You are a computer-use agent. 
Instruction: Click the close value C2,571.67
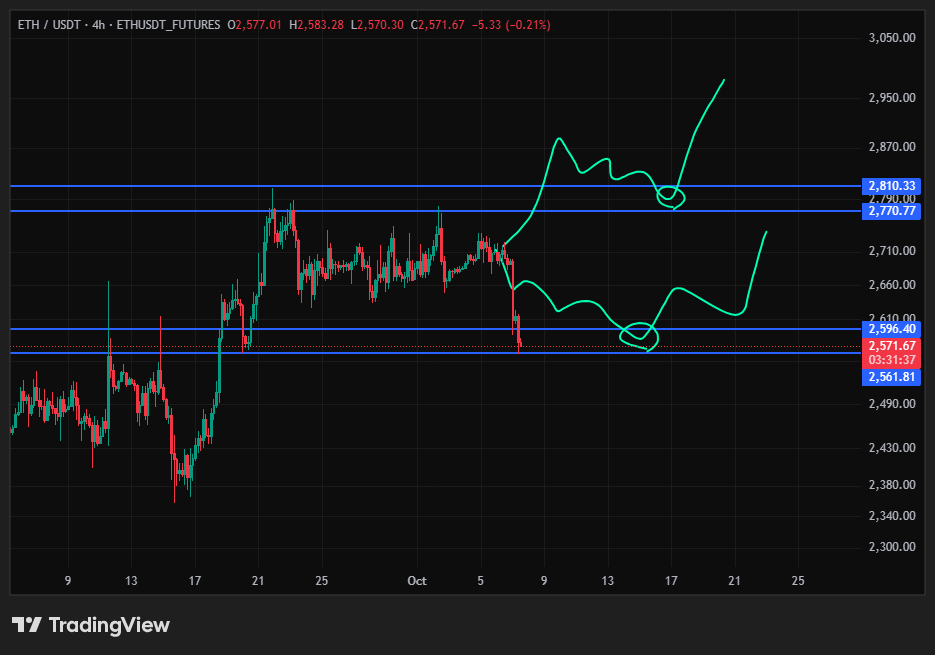click(x=437, y=25)
